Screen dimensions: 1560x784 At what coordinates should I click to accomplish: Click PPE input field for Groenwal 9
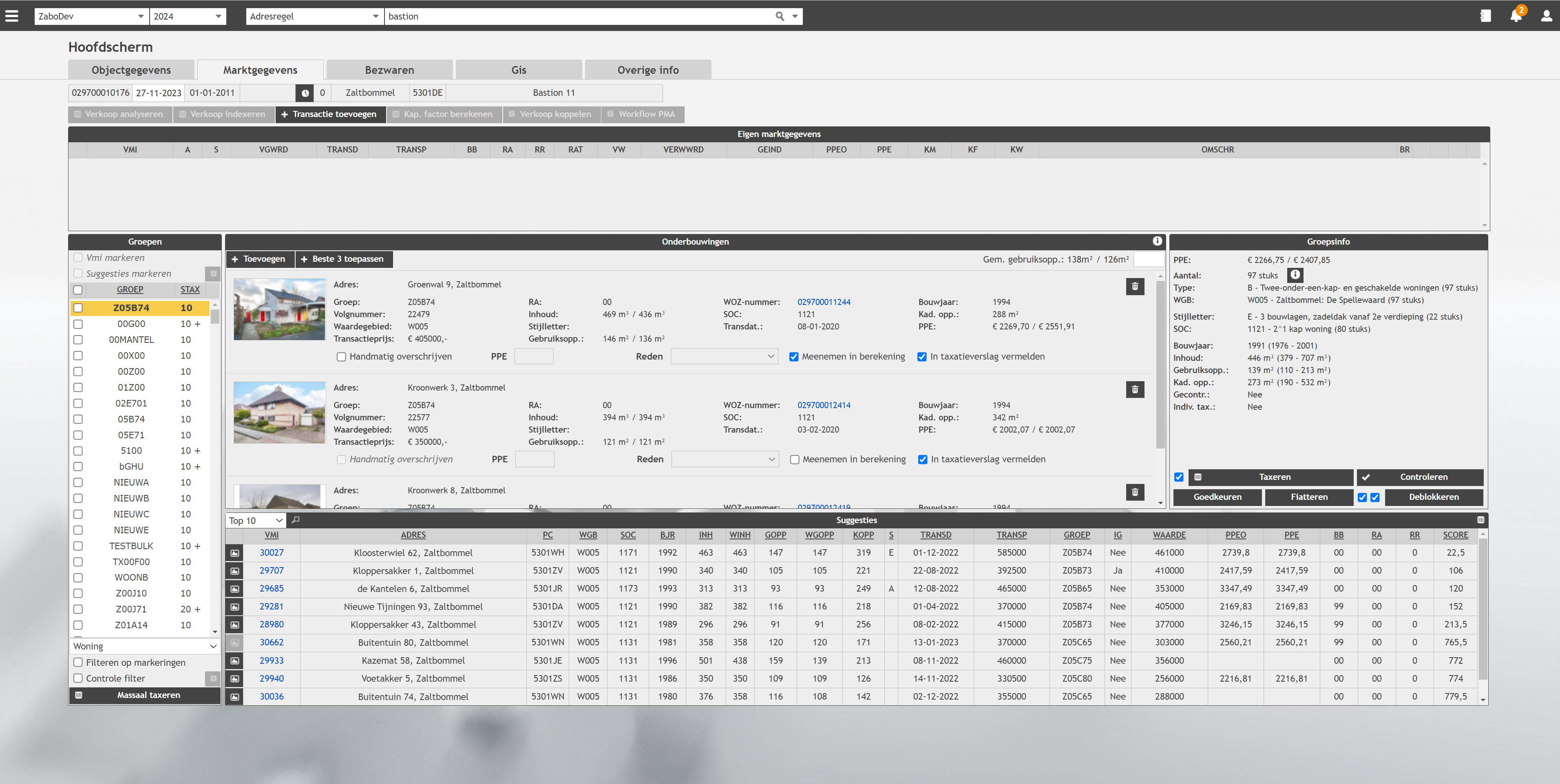click(x=534, y=357)
